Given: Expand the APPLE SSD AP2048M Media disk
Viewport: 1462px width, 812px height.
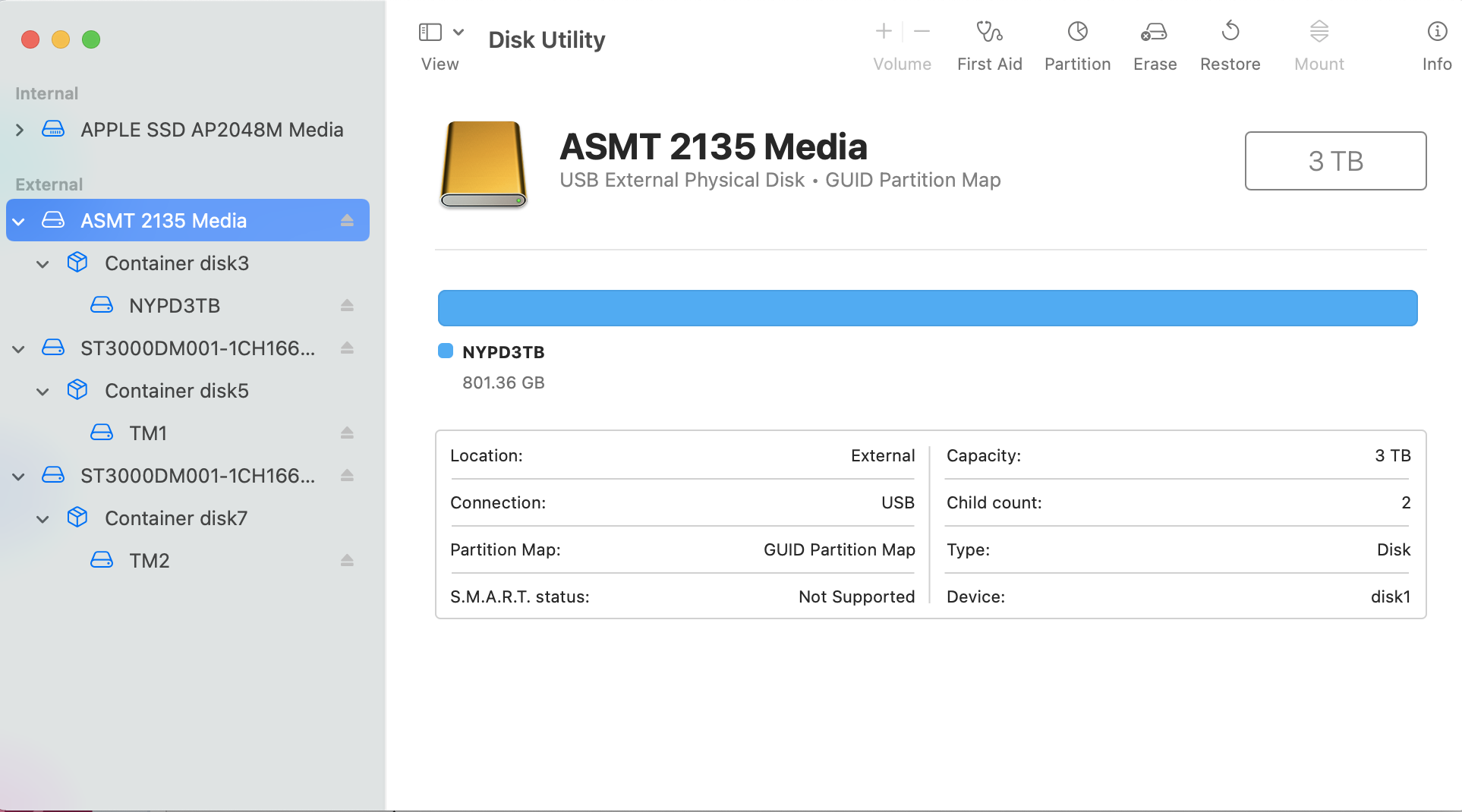Looking at the screenshot, I should pyautogui.click(x=20, y=130).
